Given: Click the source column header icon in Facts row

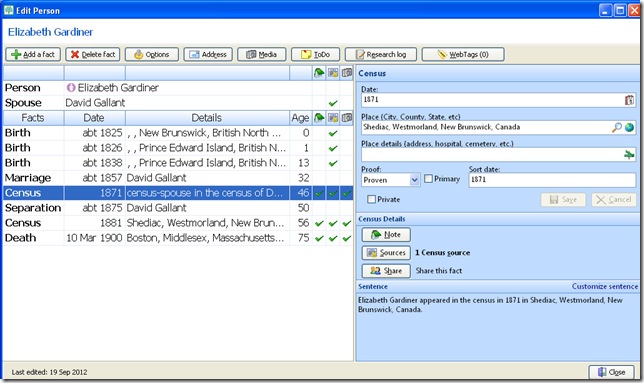Looking at the screenshot, I should click(x=333, y=118).
